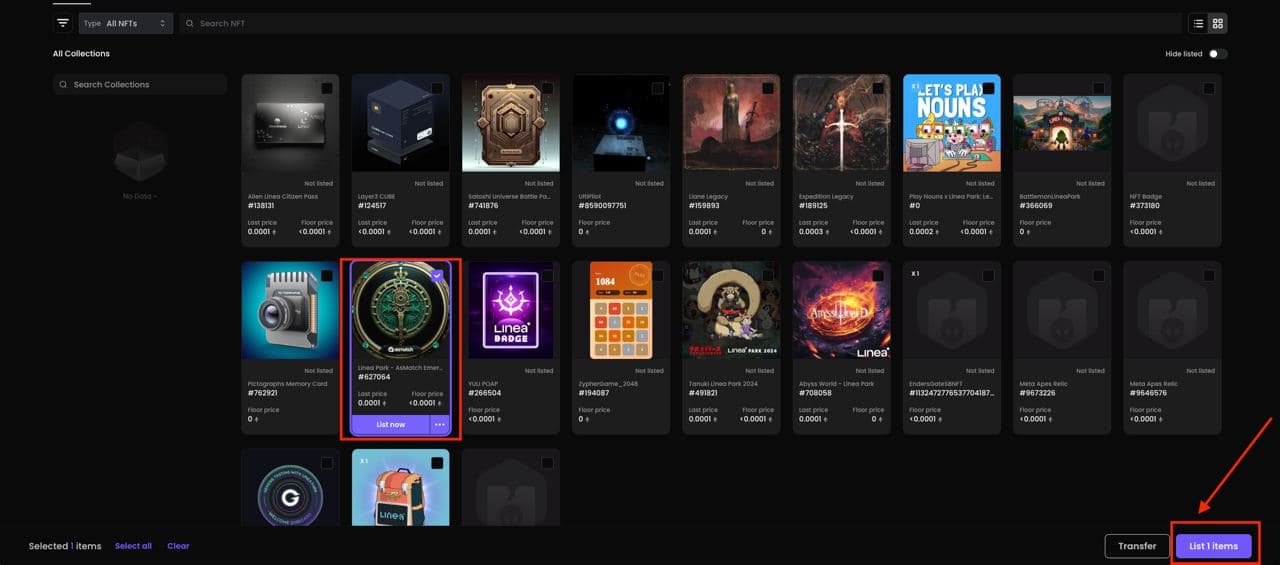Check the Meta Apes Relic #9673226 checkbox

1098,276
